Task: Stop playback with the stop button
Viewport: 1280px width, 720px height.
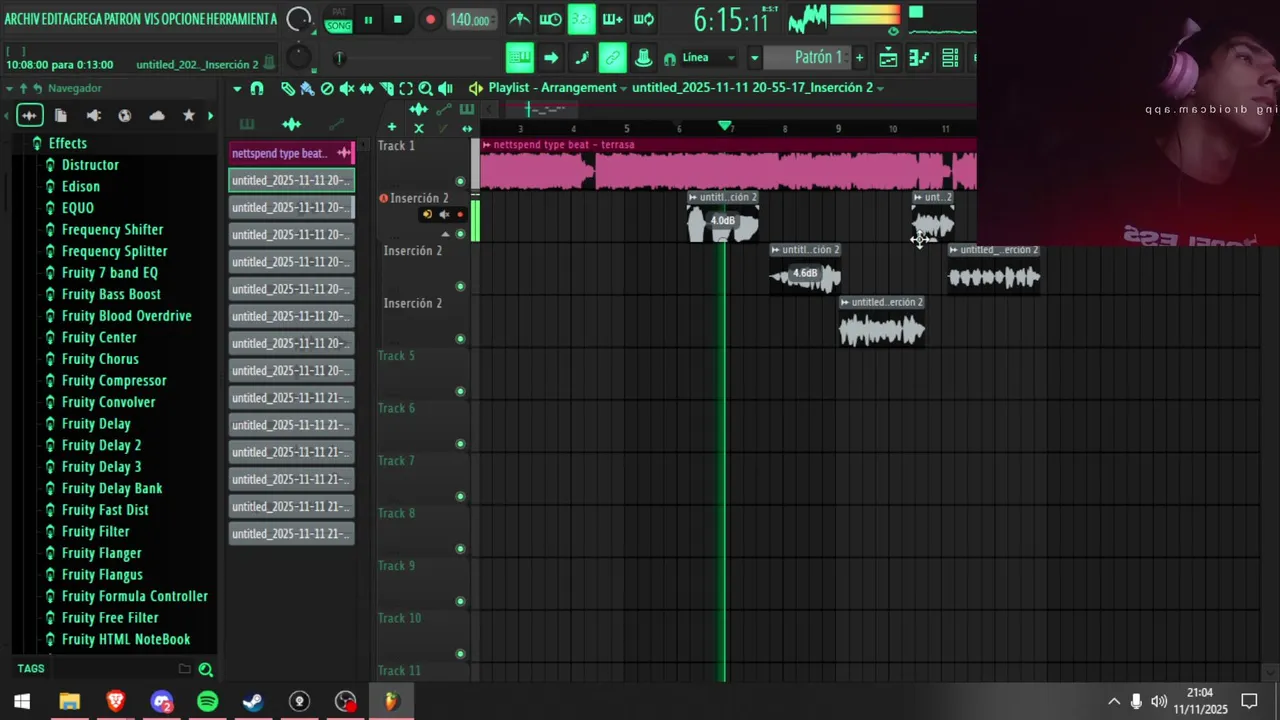Action: tap(397, 20)
